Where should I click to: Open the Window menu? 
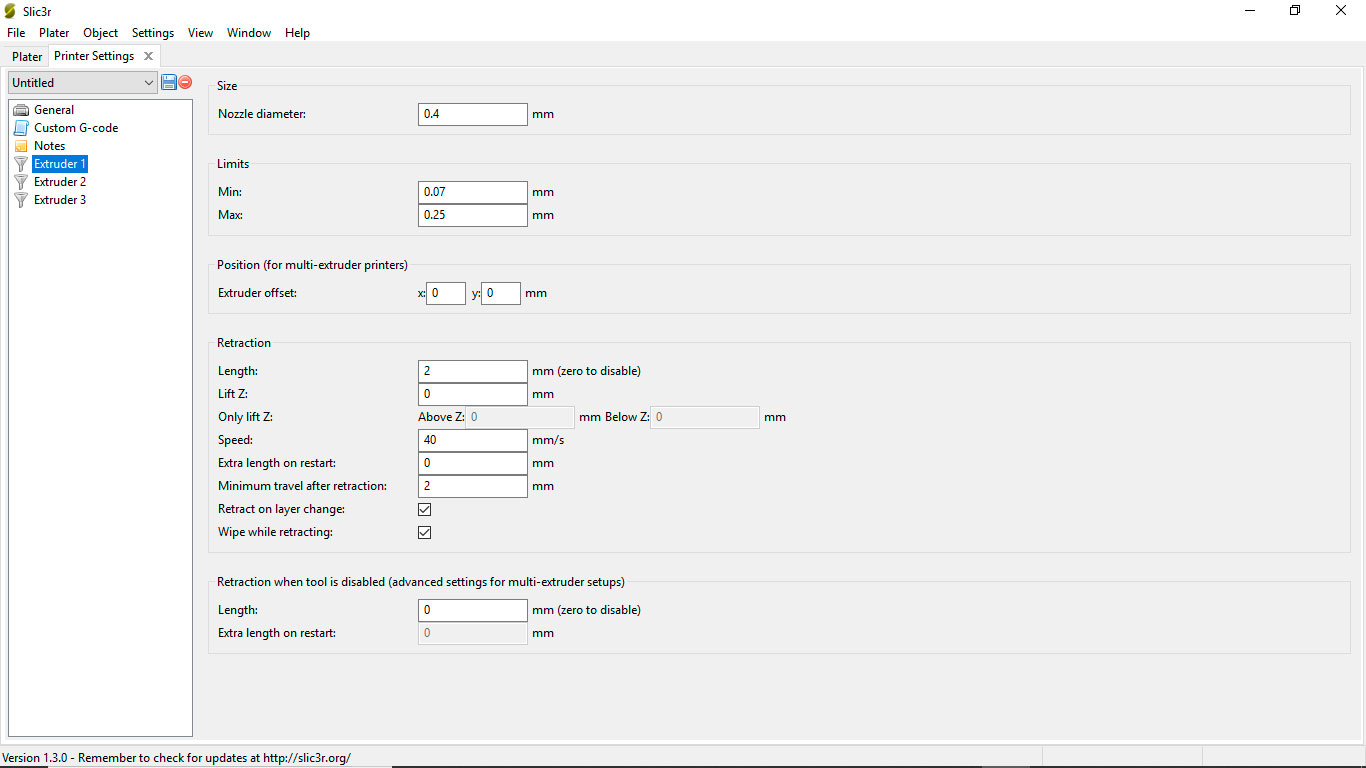249,33
